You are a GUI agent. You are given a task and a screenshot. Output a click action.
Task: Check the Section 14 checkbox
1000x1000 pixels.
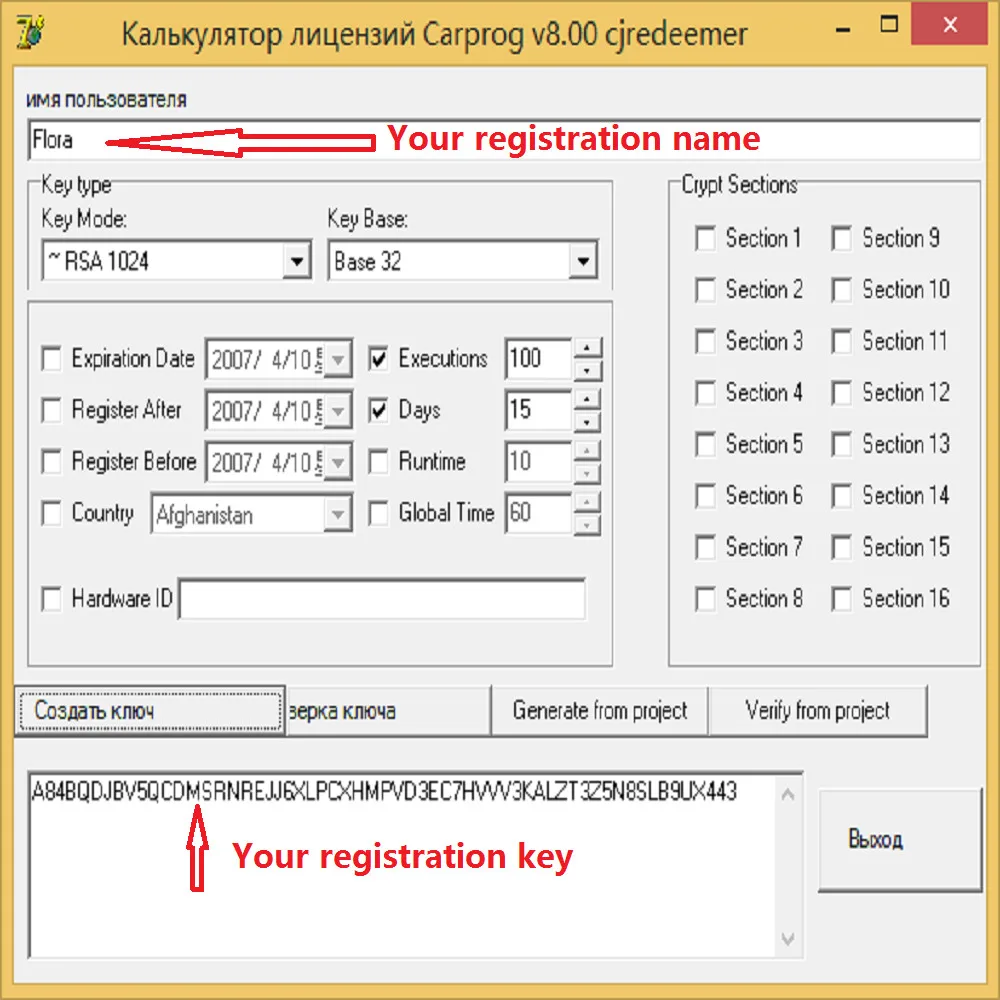[x=841, y=496]
